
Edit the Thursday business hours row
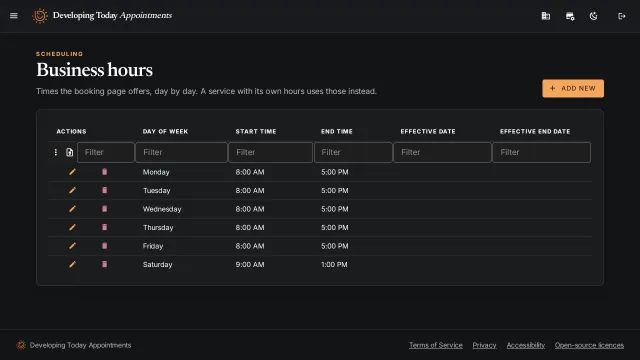(x=72, y=227)
